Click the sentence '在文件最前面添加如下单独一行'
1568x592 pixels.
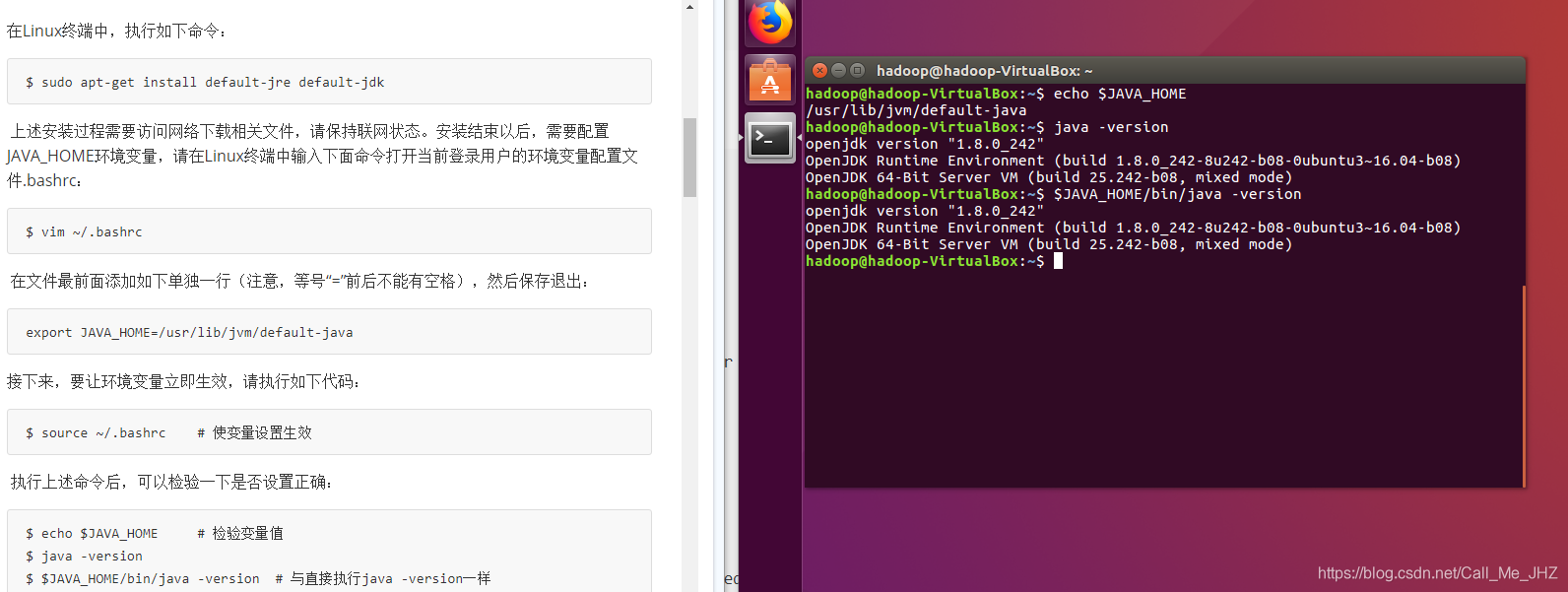pyautogui.click(x=299, y=281)
